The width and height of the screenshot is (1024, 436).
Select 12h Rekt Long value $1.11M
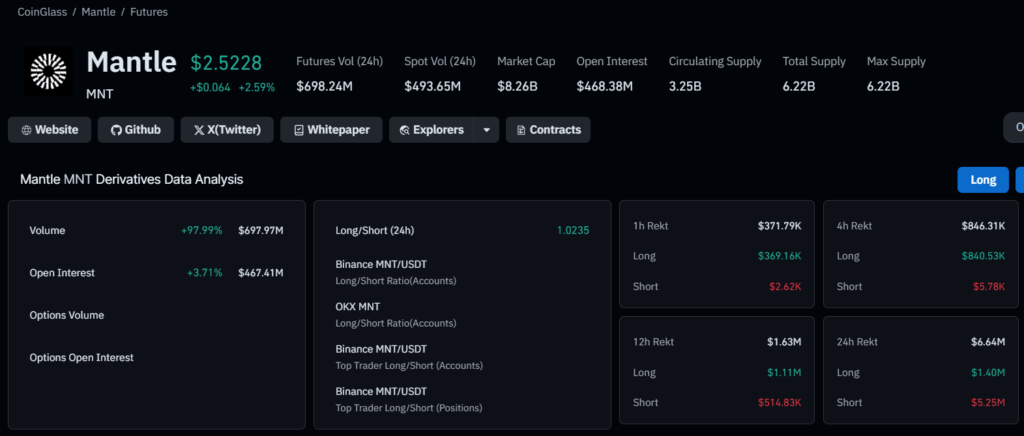[x=786, y=373]
